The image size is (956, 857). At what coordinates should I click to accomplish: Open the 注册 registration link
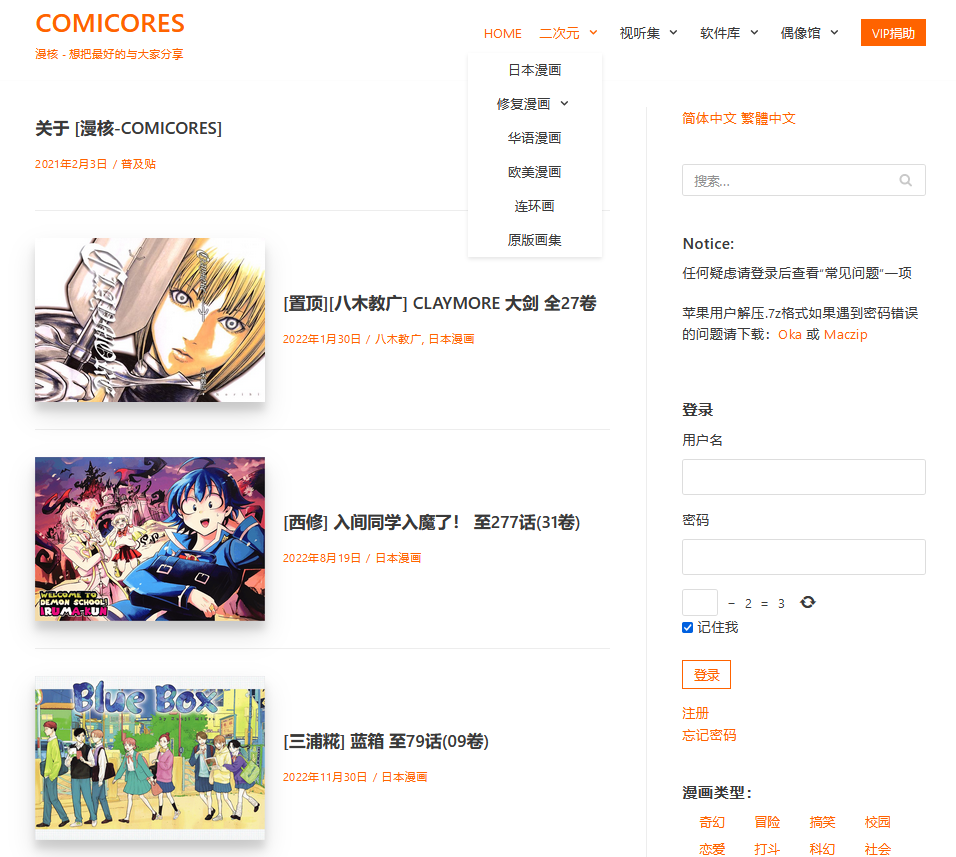pos(696,713)
